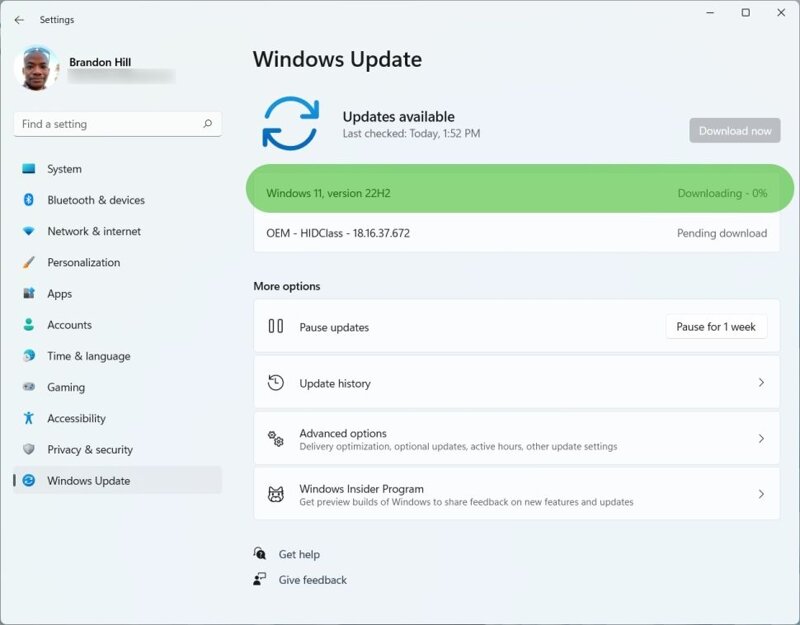Open Brandon Hill profile picture

tap(36, 68)
